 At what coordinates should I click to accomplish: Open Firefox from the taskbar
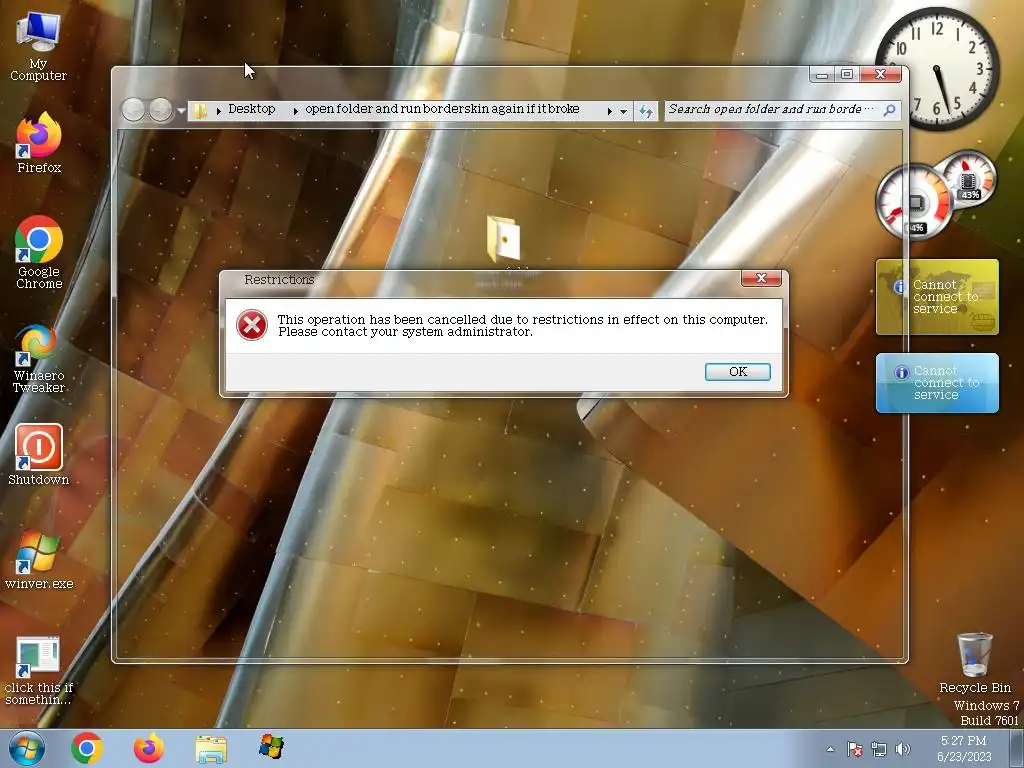[148, 748]
